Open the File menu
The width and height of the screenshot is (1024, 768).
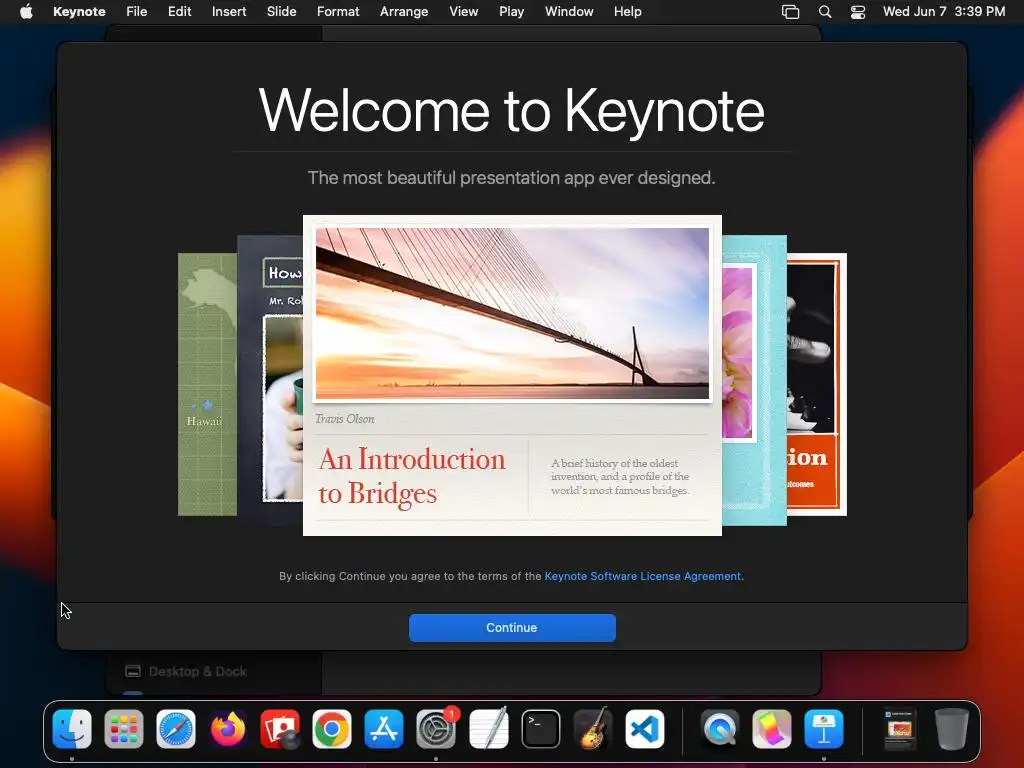pos(136,12)
